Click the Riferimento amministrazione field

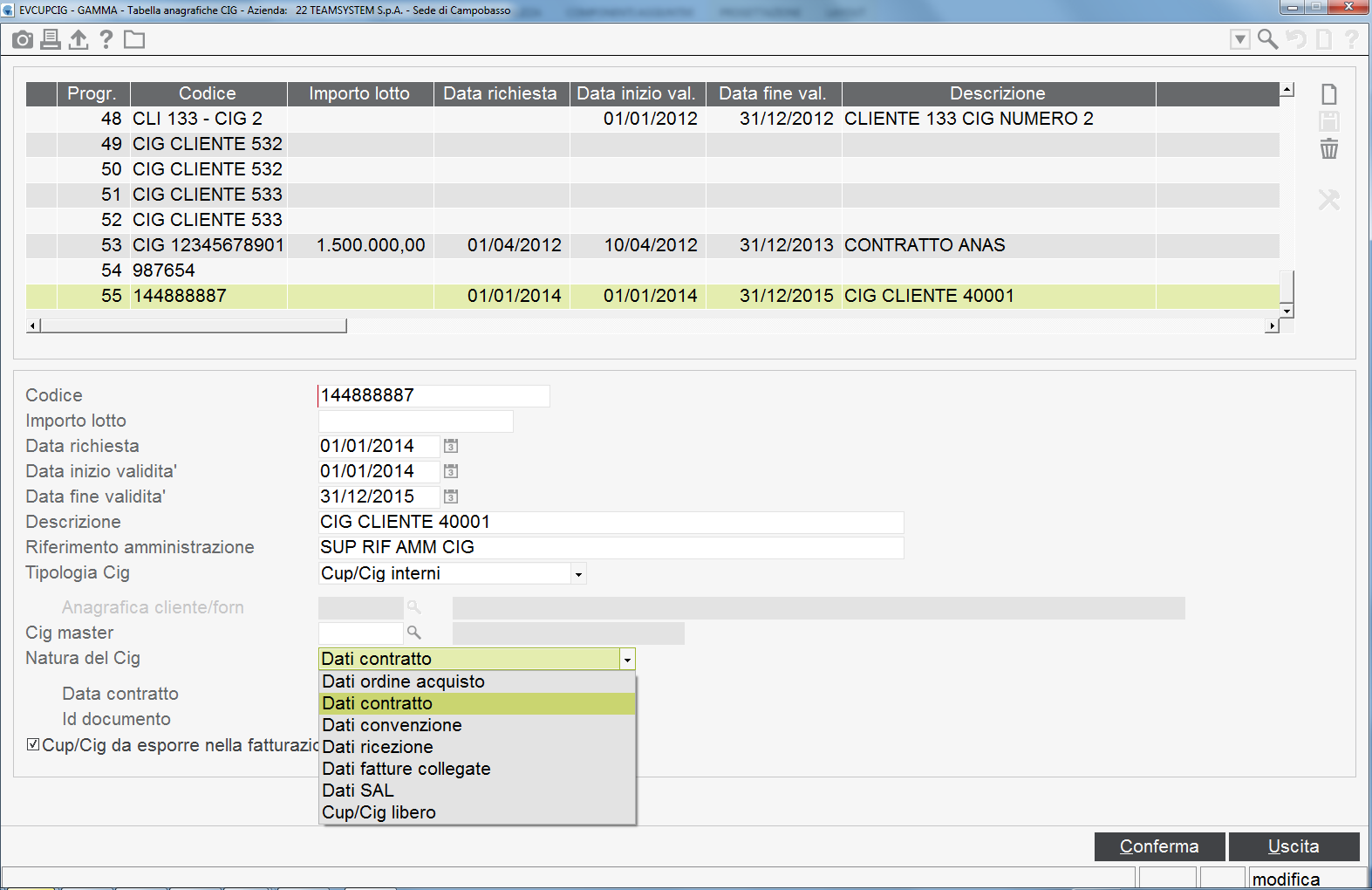click(x=611, y=548)
